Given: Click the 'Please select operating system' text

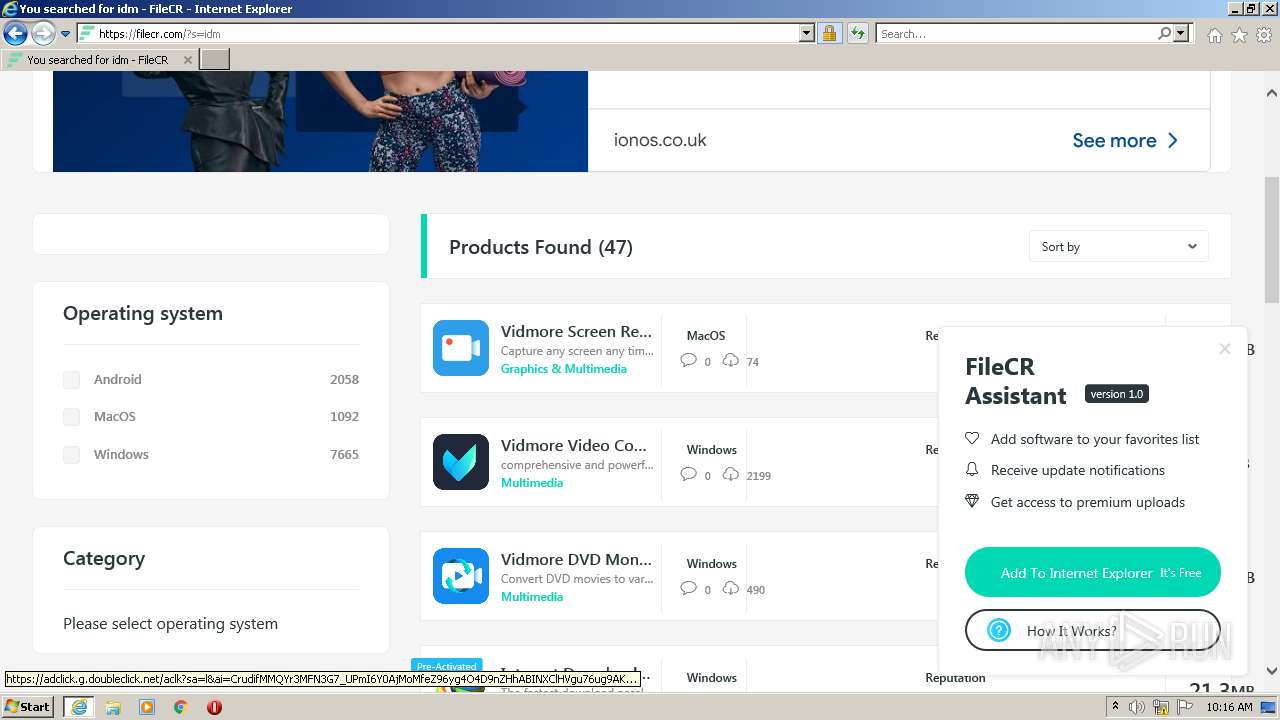Looking at the screenshot, I should point(171,623).
